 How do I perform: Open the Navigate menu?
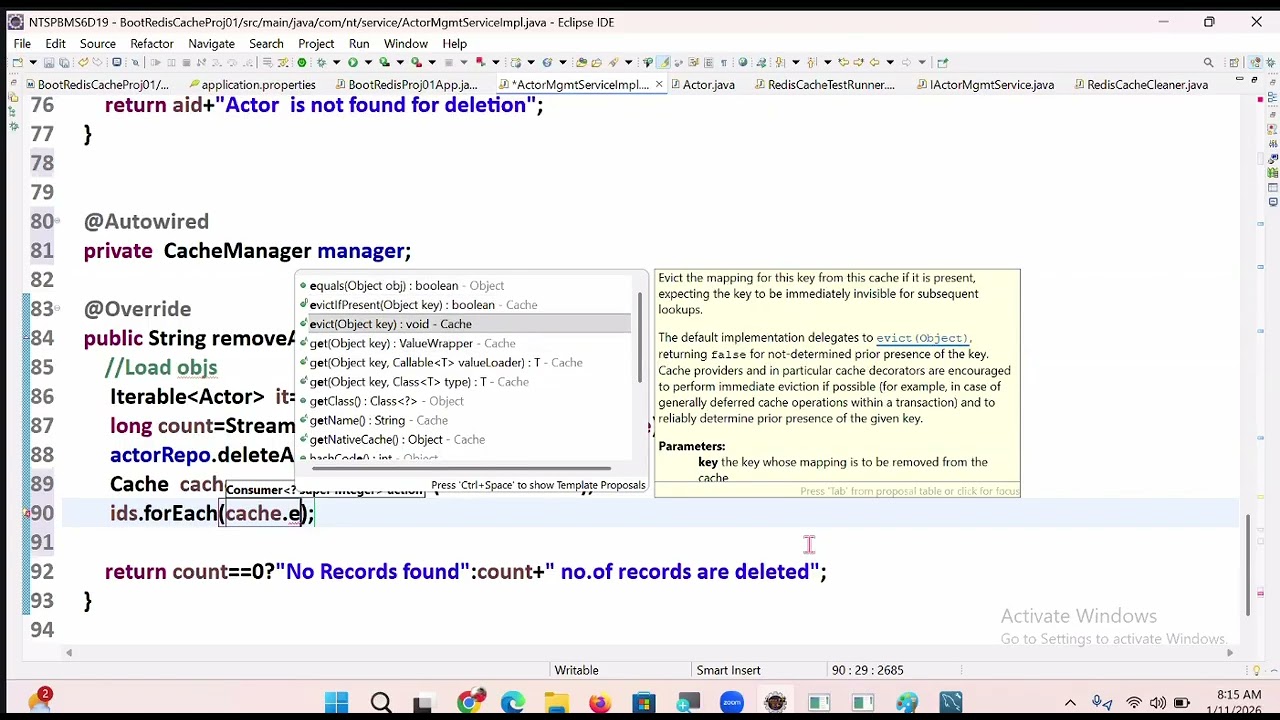click(211, 44)
